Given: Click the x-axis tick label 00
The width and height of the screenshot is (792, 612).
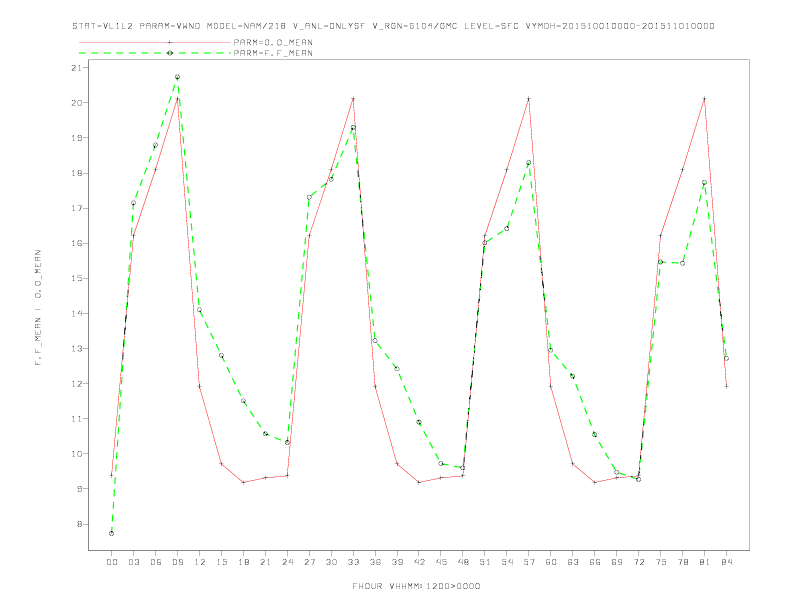Looking at the screenshot, I should pos(112,562).
